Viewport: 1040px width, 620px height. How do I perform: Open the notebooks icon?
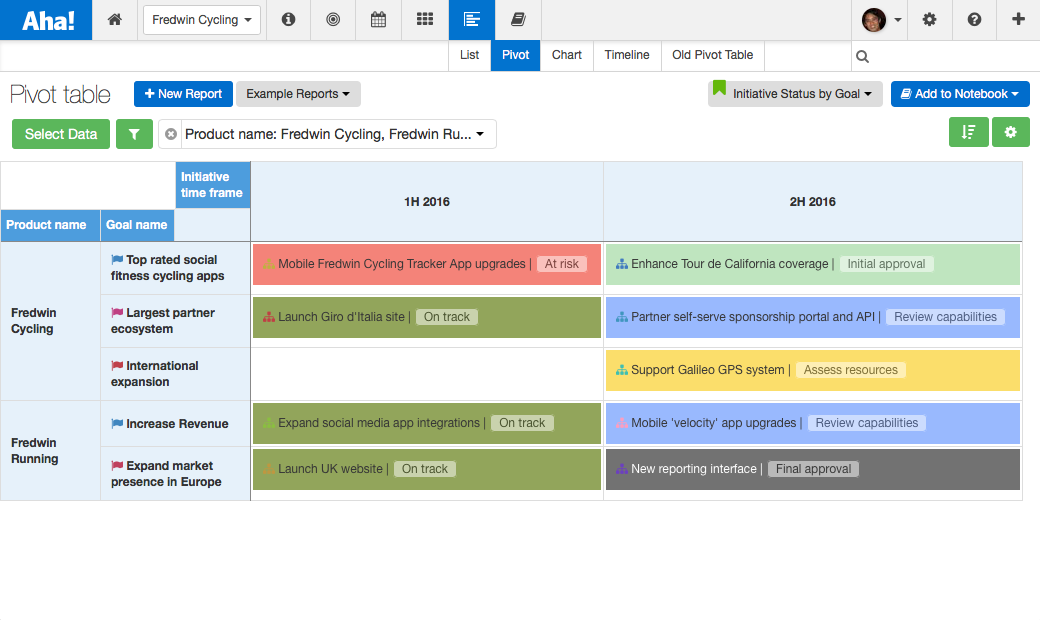coord(515,19)
